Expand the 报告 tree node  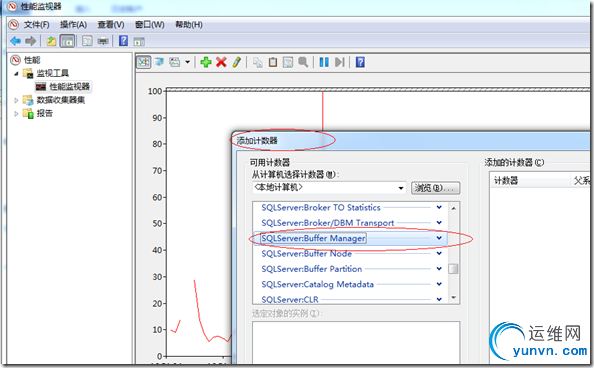click(16, 114)
